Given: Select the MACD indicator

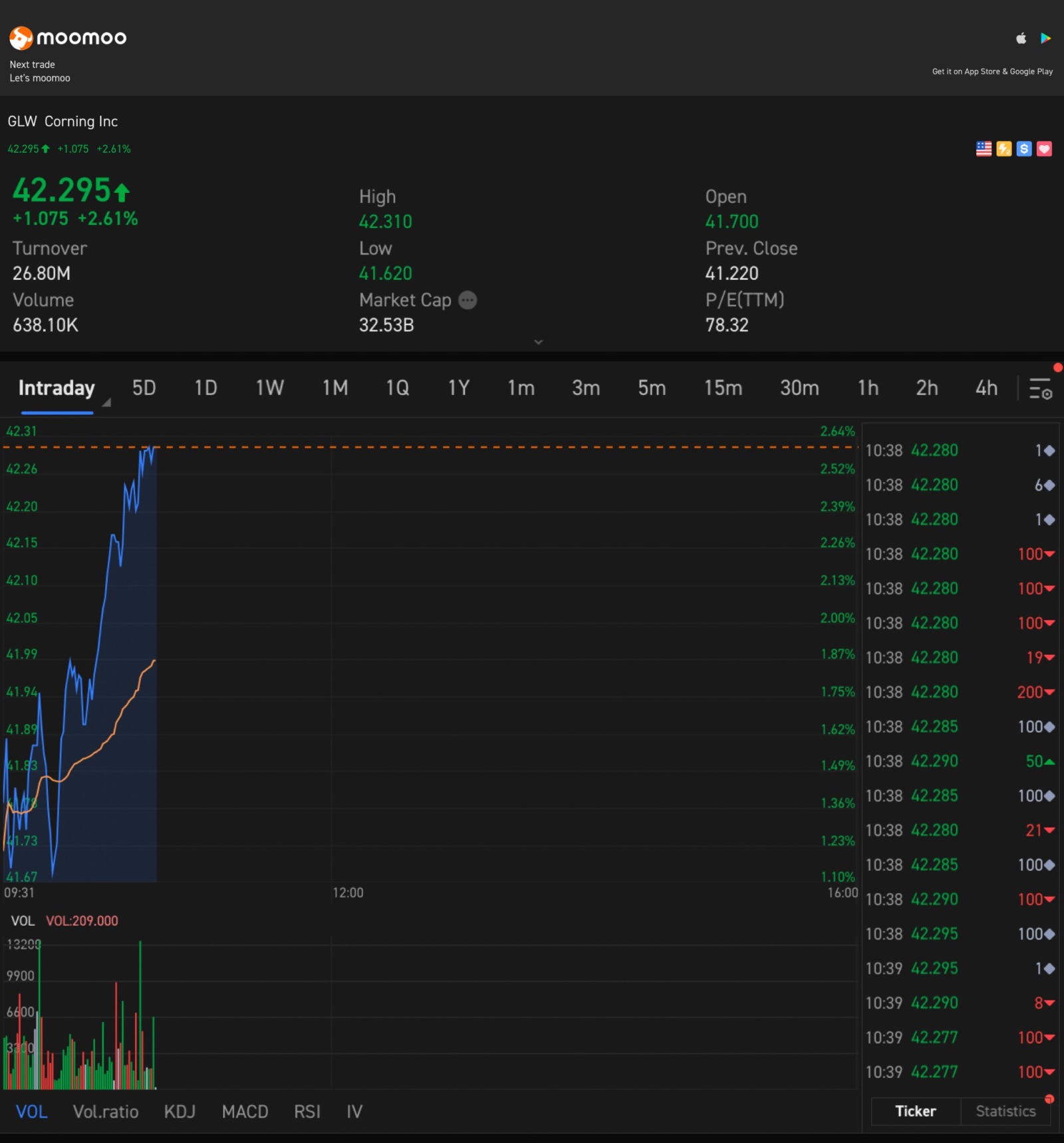Looking at the screenshot, I should [245, 1112].
